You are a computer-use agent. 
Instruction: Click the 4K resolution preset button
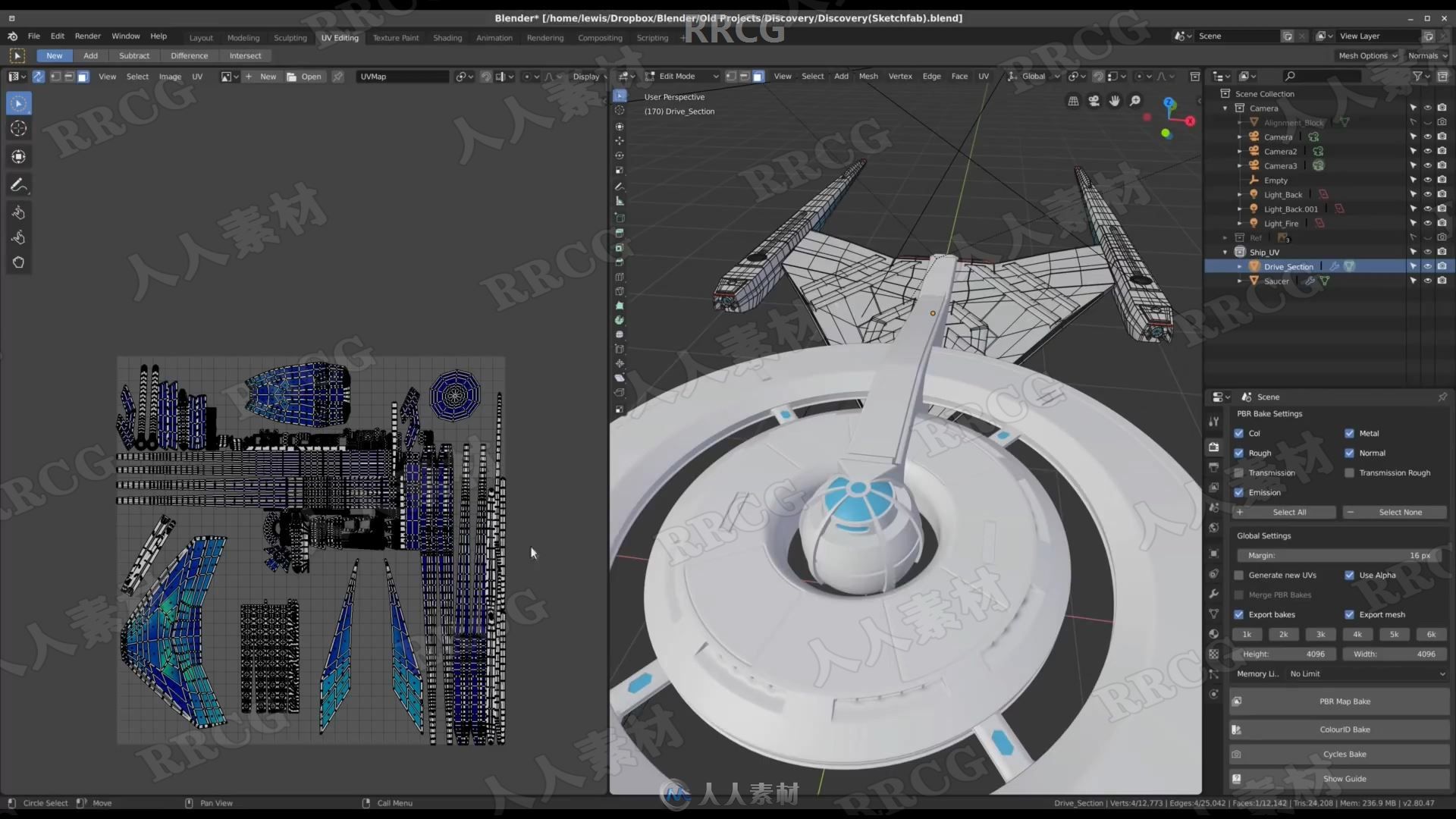tap(1357, 634)
